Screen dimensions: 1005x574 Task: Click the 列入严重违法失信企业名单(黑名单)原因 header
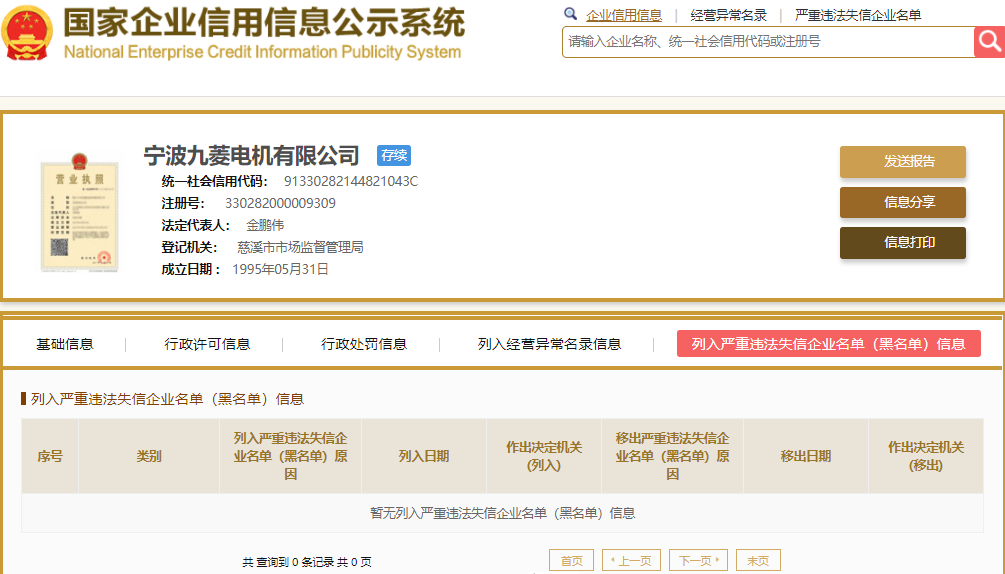[x=290, y=456]
